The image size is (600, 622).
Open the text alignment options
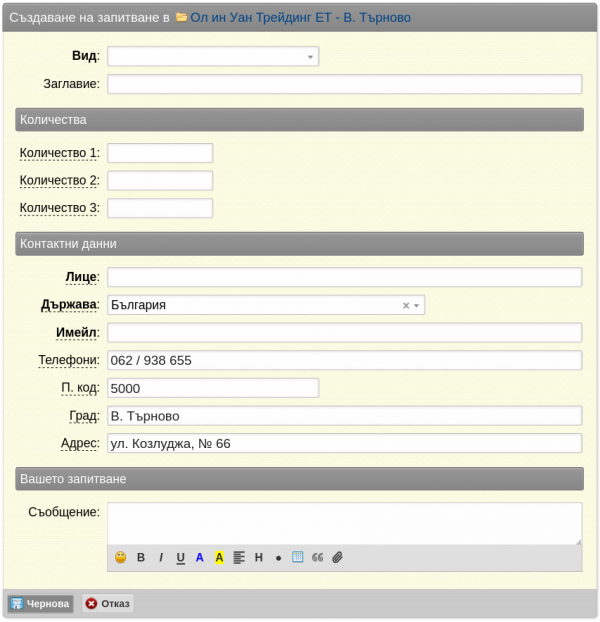click(x=239, y=558)
